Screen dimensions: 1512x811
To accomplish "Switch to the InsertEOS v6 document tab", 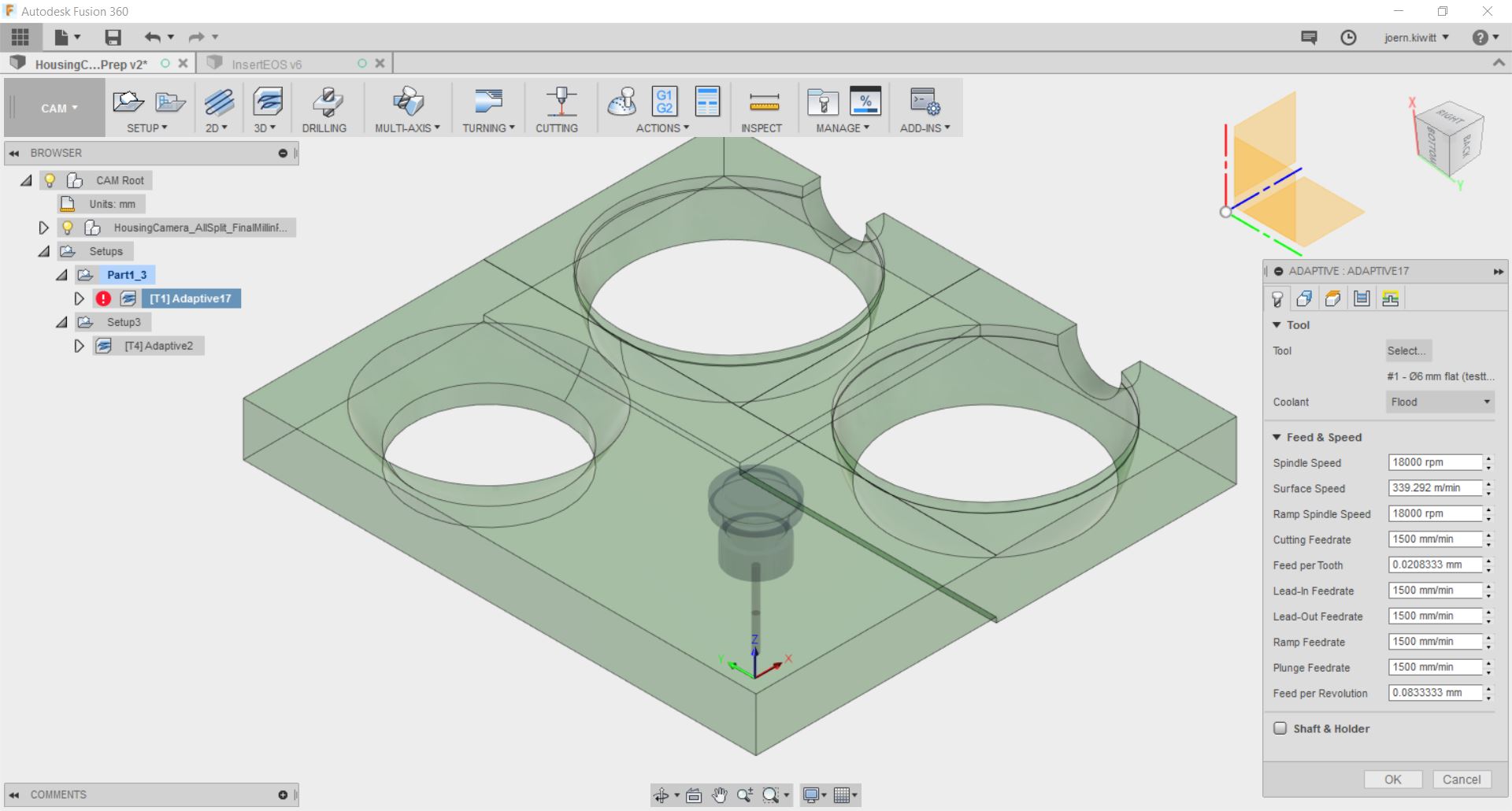I will pos(266,64).
